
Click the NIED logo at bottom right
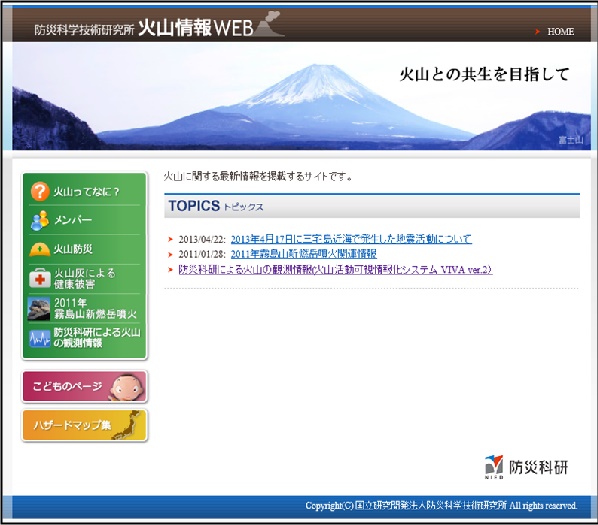click(x=526, y=467)
